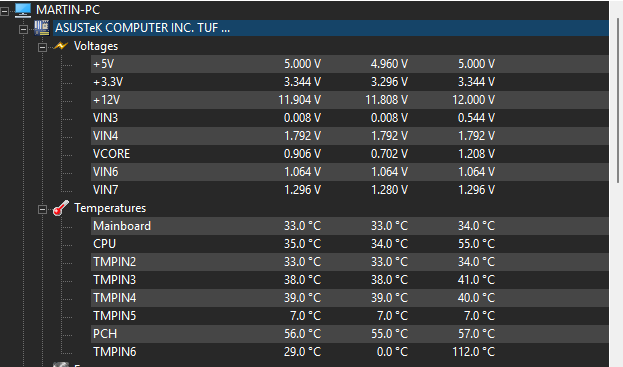This screenshot has height=367, width=623.
Task: Select the TMPIN5 temperature row
Action: pyautogui.click(x=350, y=316)
